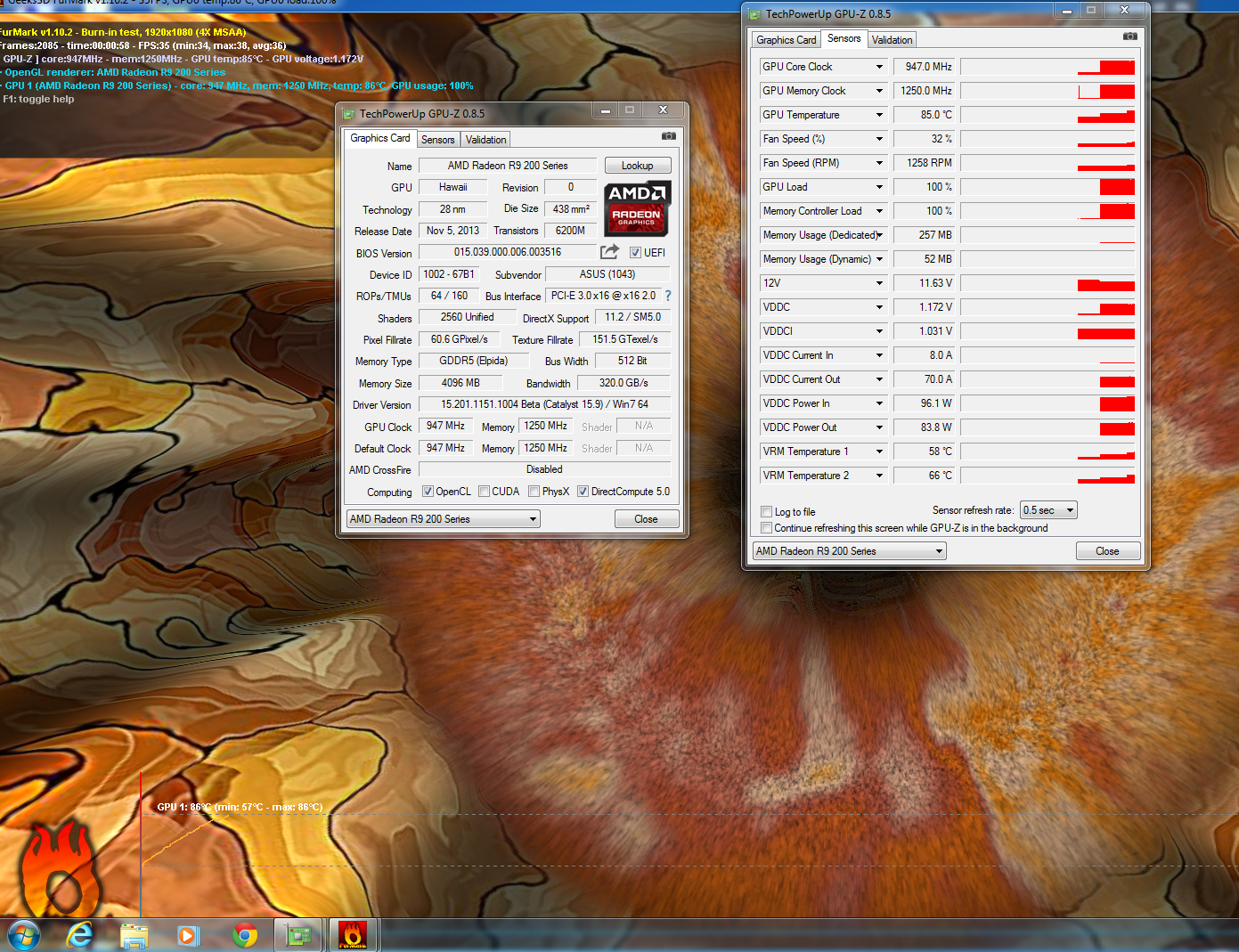The image size is (1239, 952).
Task: Open the GPU selector dropdown beside Graphics Card Close button
Action: tap(444, 519)
